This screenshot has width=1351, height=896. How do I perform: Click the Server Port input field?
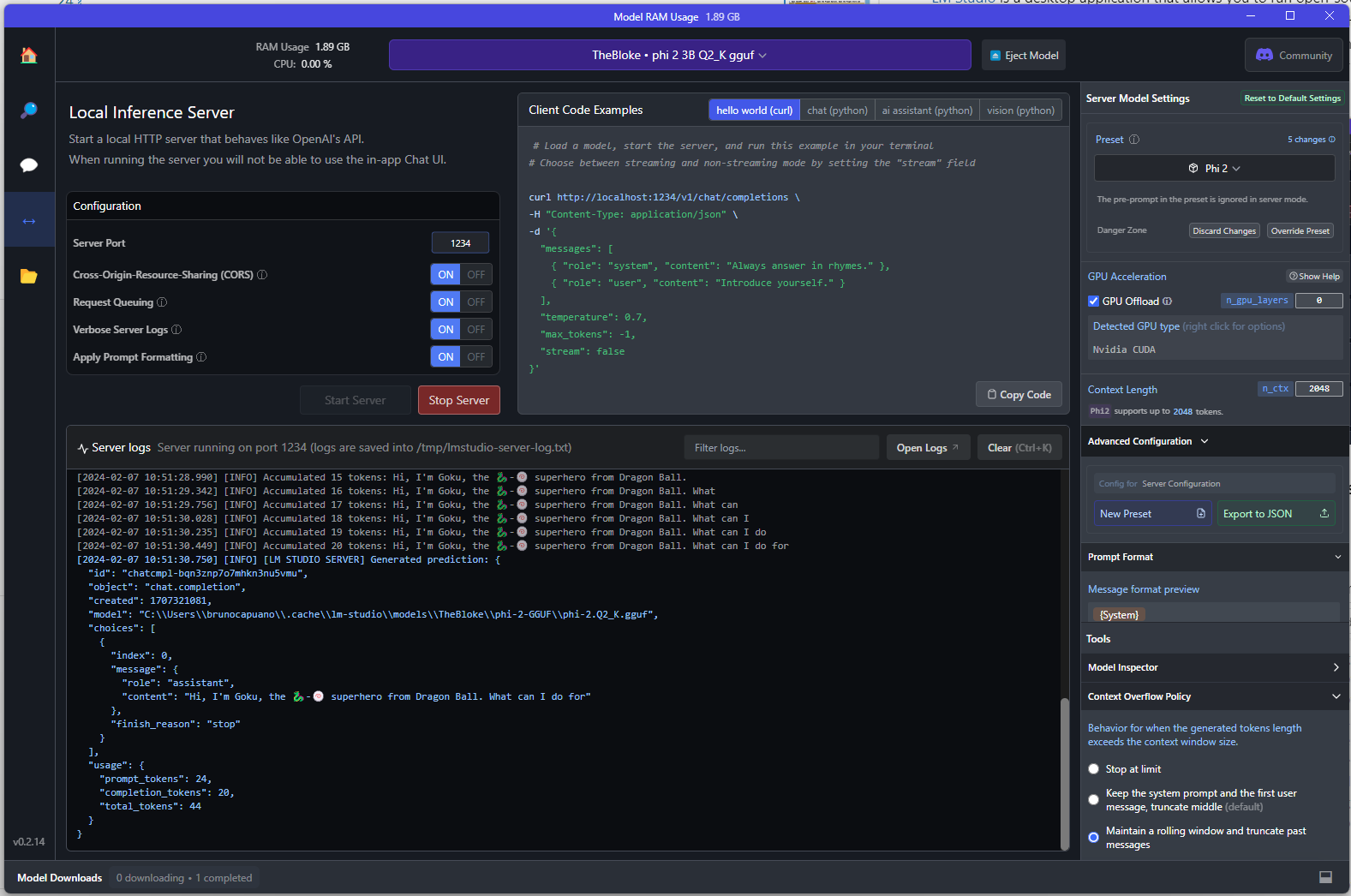460,243
